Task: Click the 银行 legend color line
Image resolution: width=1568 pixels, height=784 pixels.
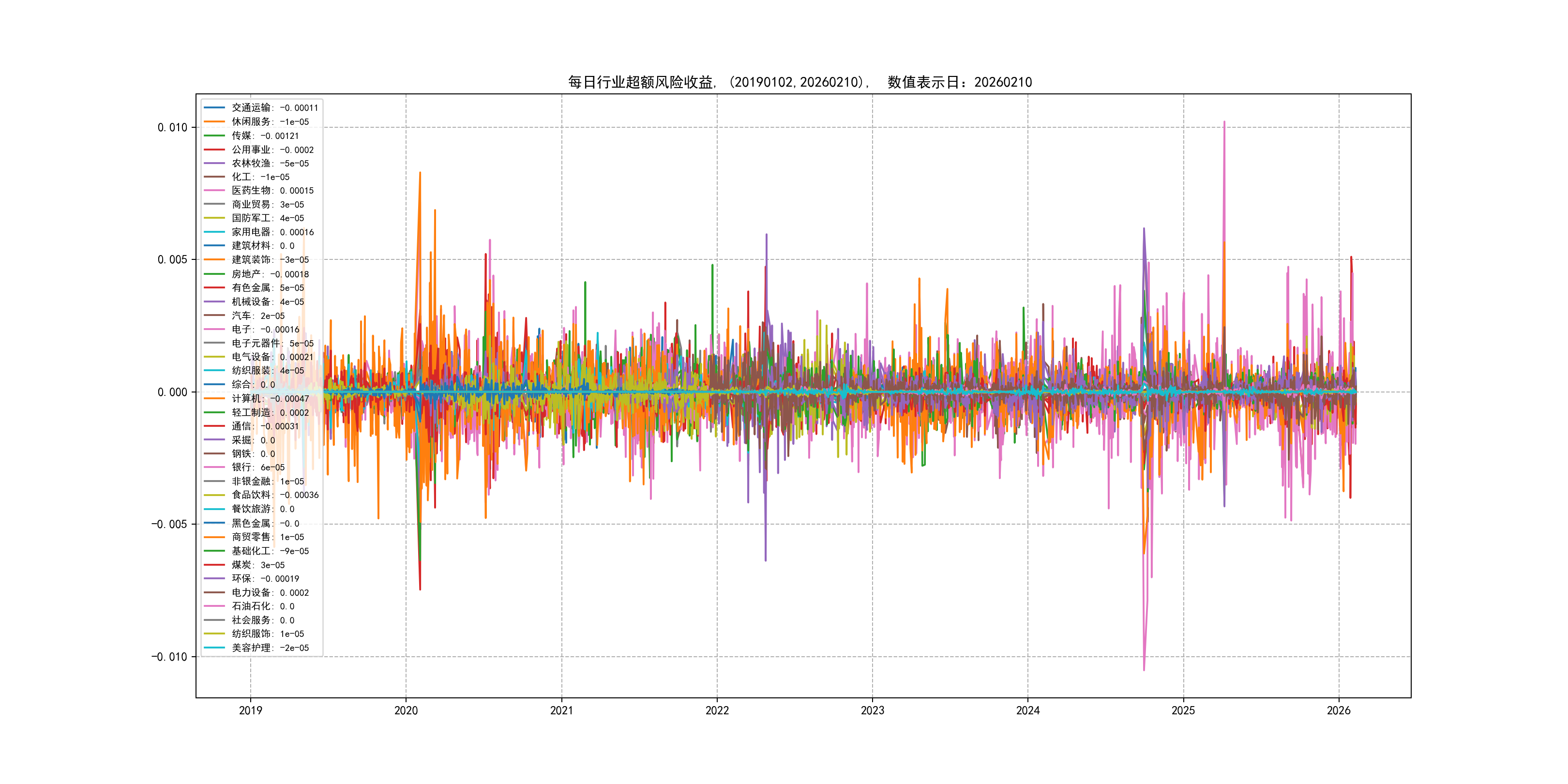Action: click(x=213, y=467)
